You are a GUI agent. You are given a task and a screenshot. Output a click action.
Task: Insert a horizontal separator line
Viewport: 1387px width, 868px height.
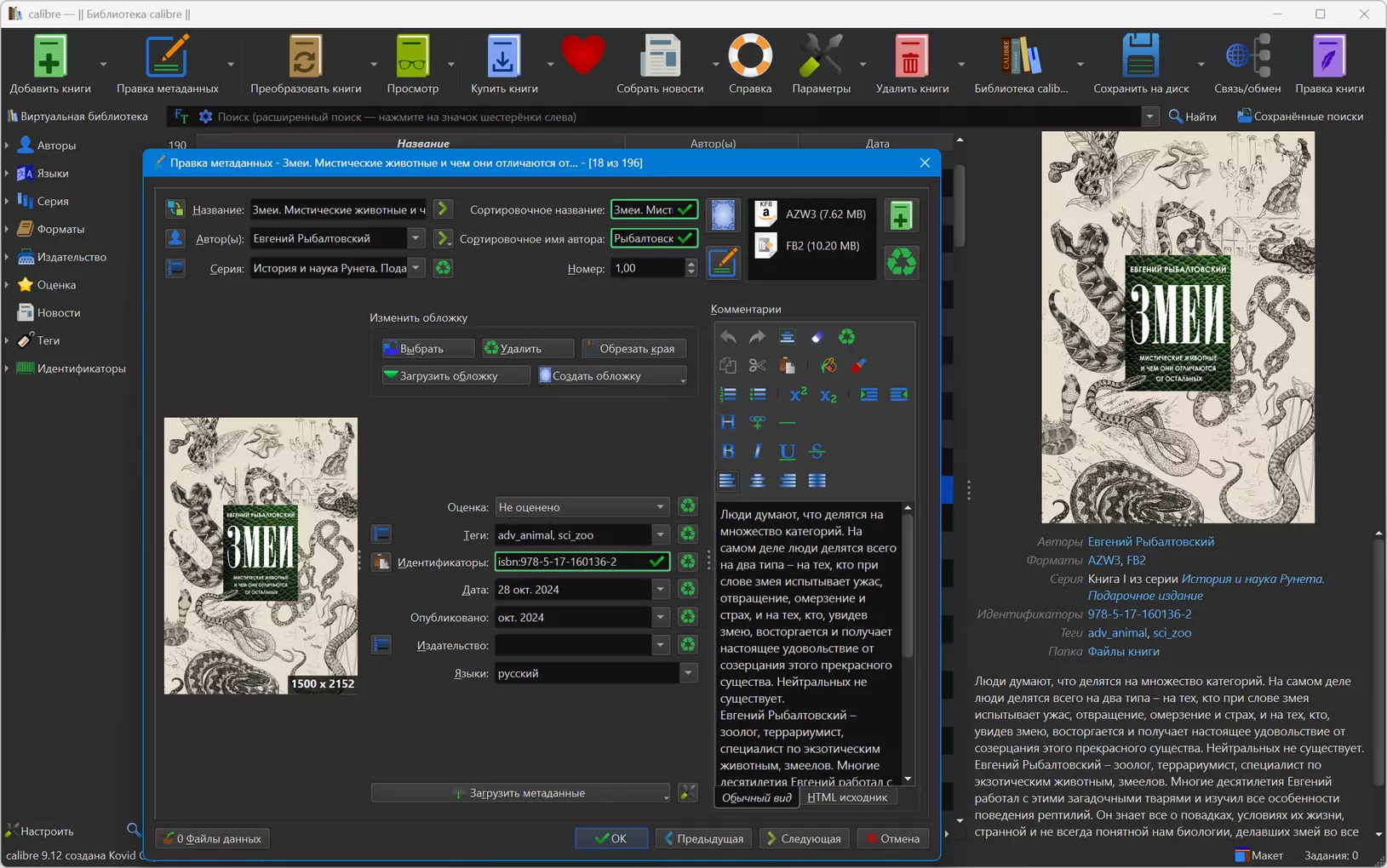(x=787, y=422)
